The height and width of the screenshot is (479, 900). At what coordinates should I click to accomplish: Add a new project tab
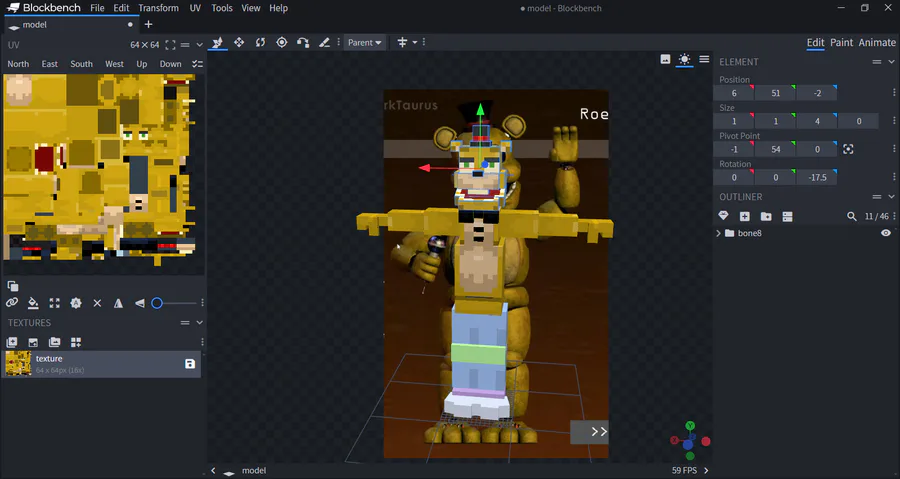(148, 24)
